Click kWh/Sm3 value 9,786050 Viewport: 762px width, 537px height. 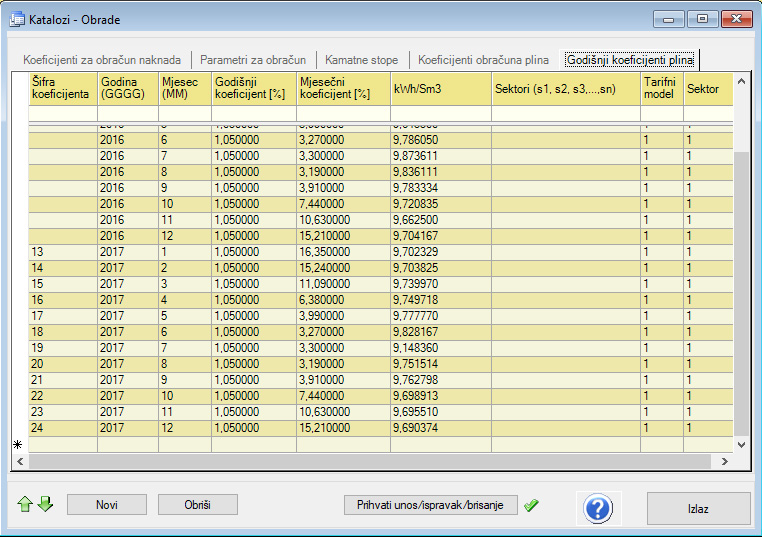pyautogui.click(x=441, y=140)
